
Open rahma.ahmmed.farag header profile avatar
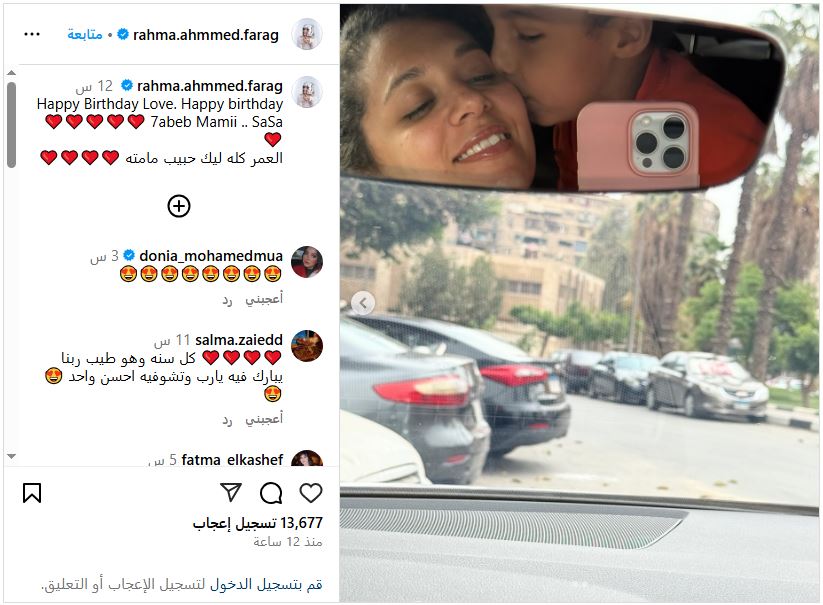307,35
